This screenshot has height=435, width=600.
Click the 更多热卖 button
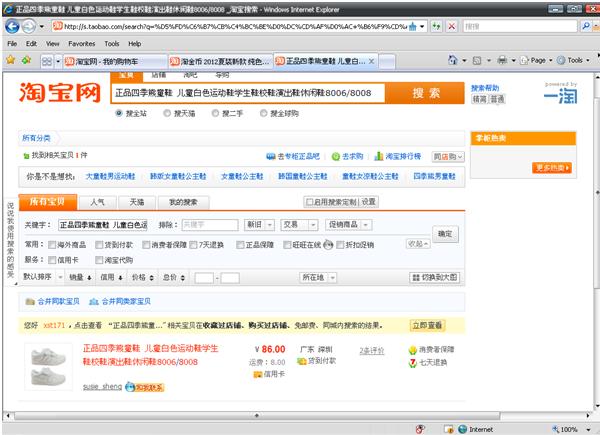tap(552, 168)
